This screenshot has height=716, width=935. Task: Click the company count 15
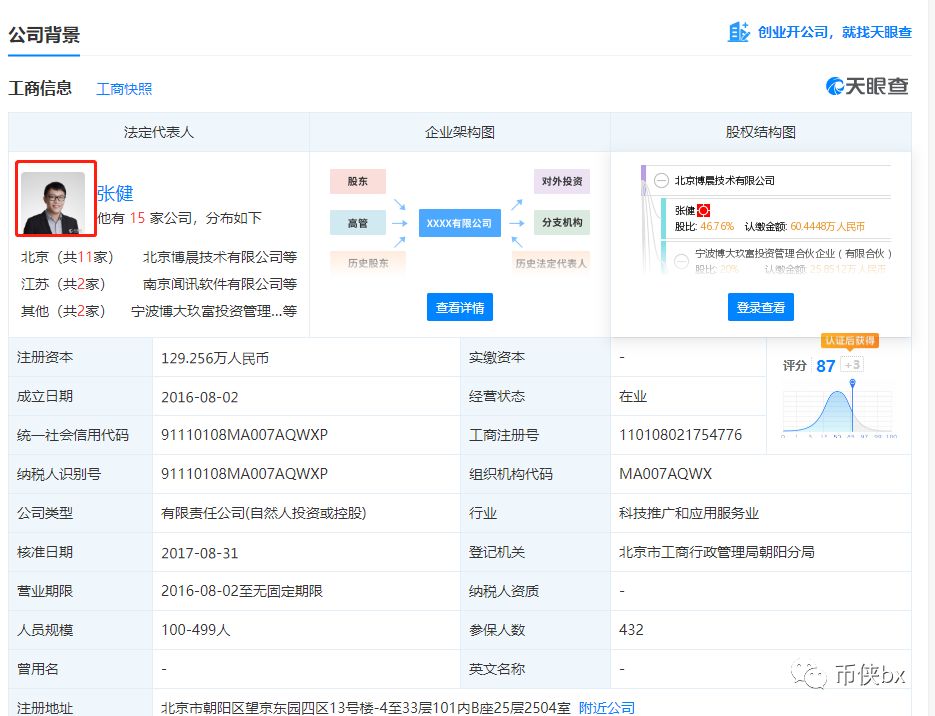click(137, 218)
